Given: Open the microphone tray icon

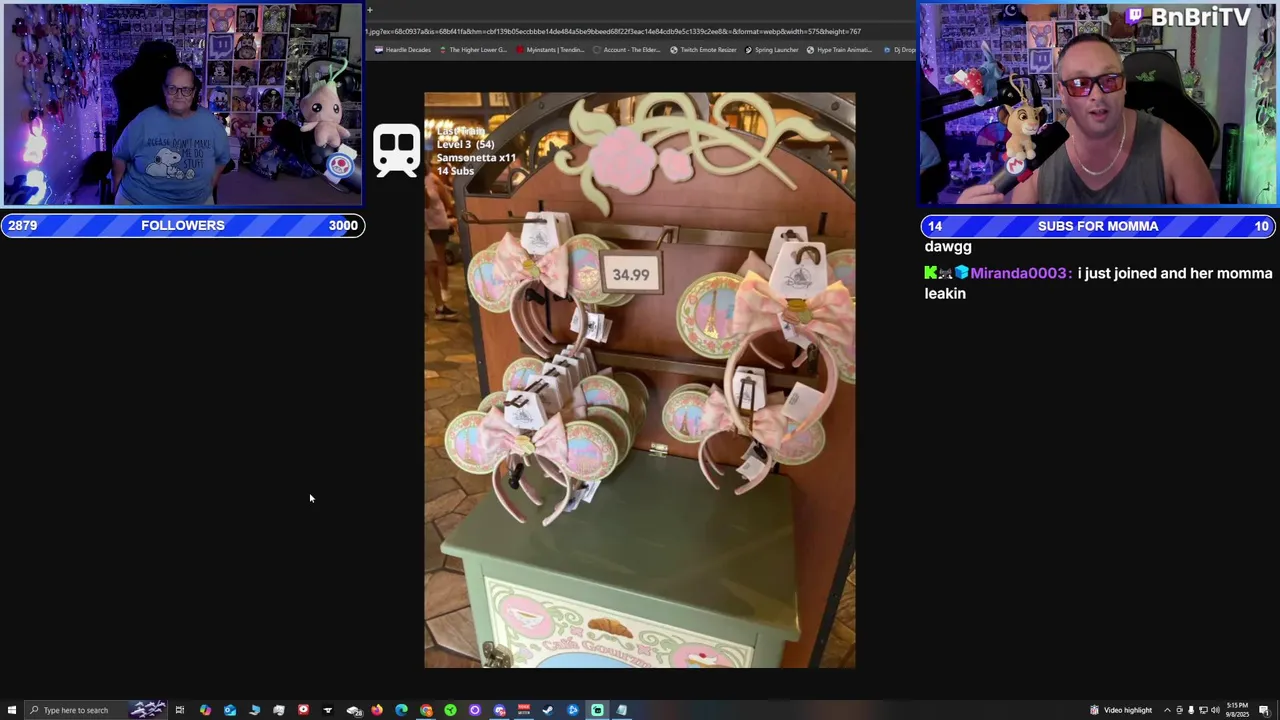Looking at the screenshot, I should tap(1191, 710).
